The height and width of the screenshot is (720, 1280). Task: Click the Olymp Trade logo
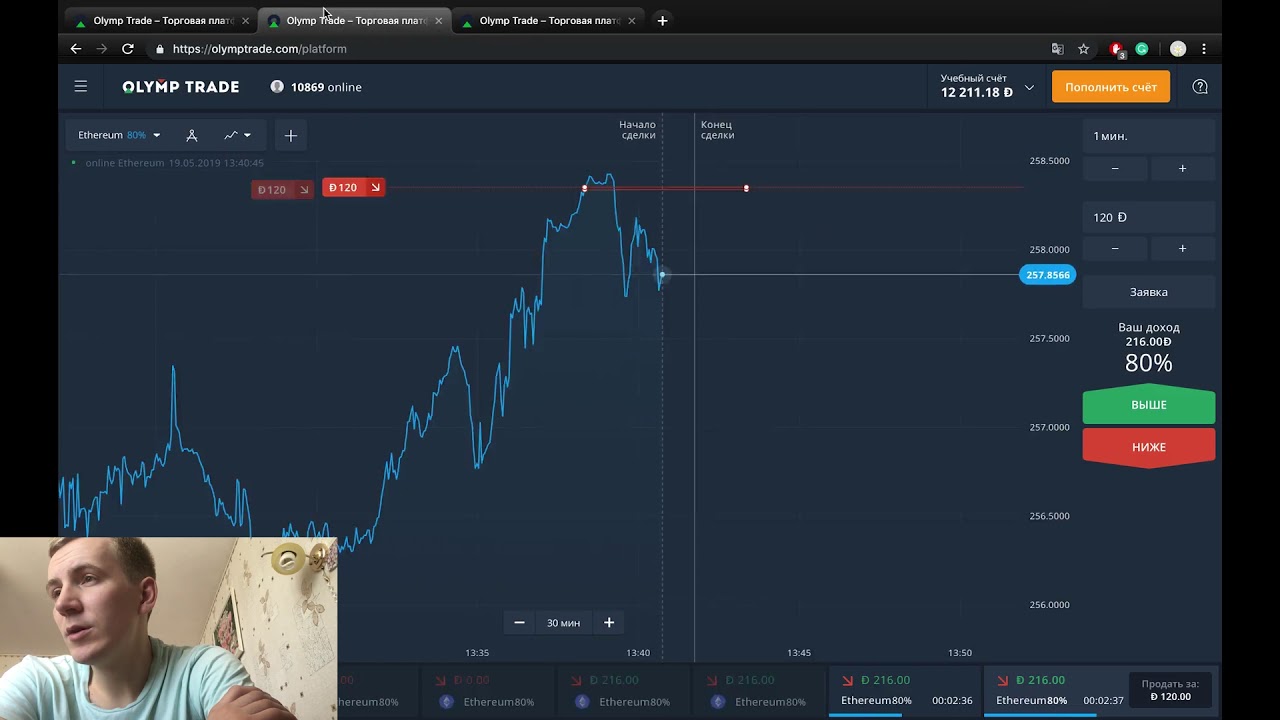tap(181, 87)
